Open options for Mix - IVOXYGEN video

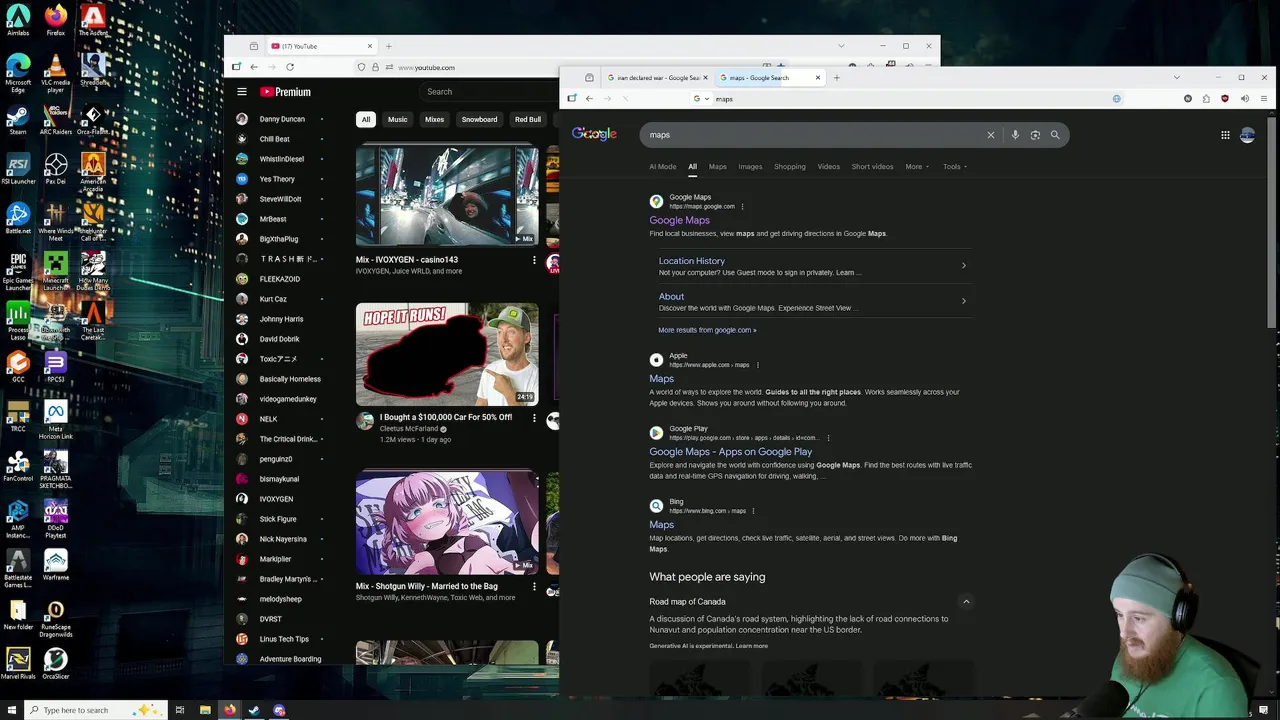[x=534, y=260]
